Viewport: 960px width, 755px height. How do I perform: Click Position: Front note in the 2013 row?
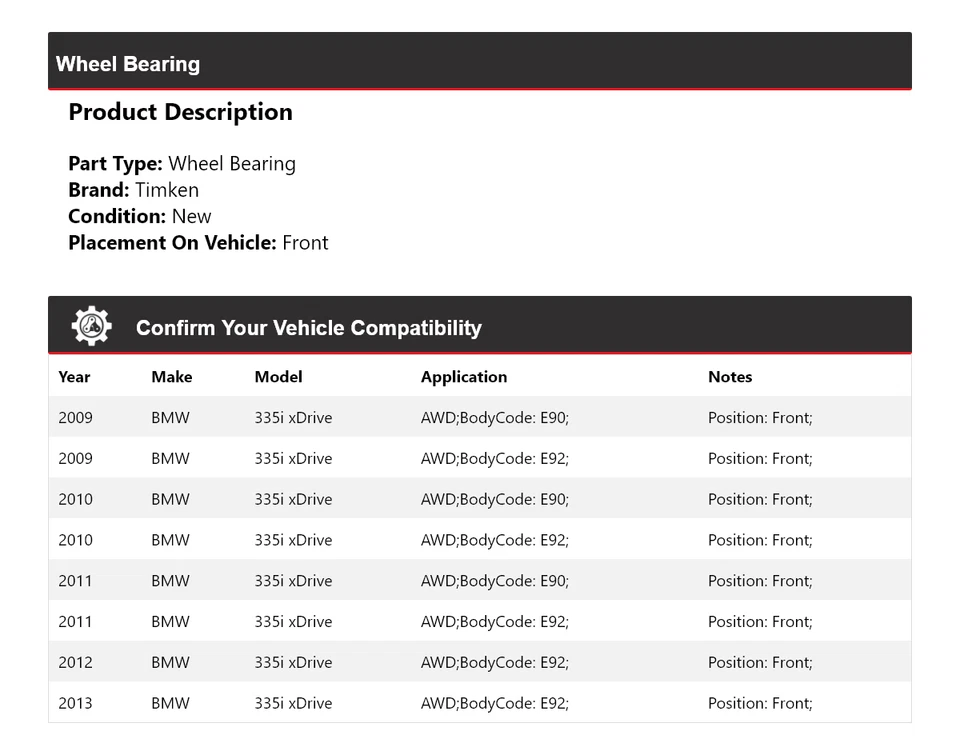(x=760, y=703)
